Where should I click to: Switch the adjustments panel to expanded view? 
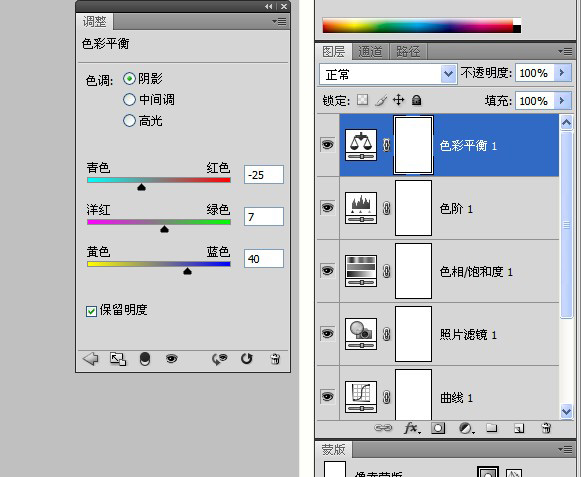point(118,359)
